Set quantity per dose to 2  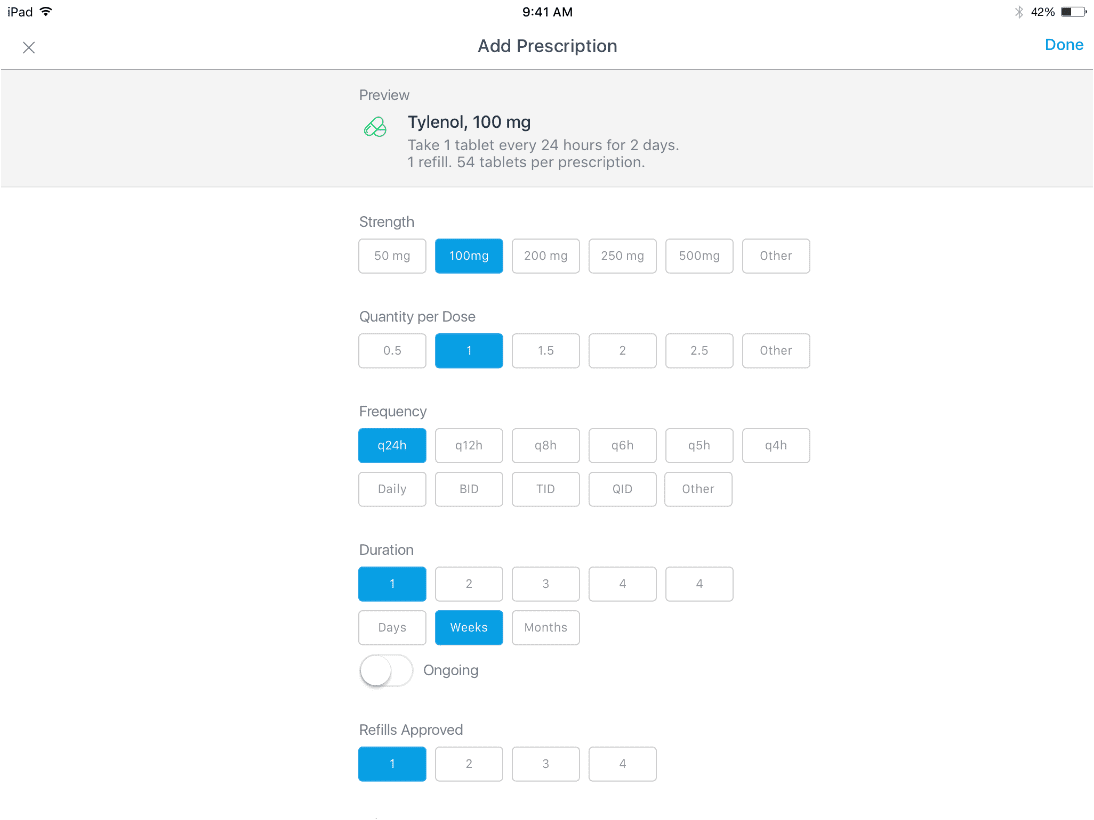[622, 350]
